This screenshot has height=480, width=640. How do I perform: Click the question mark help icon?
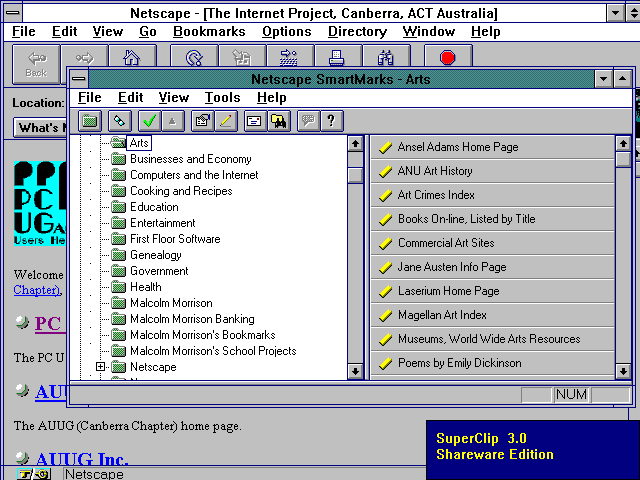point(331,121)
